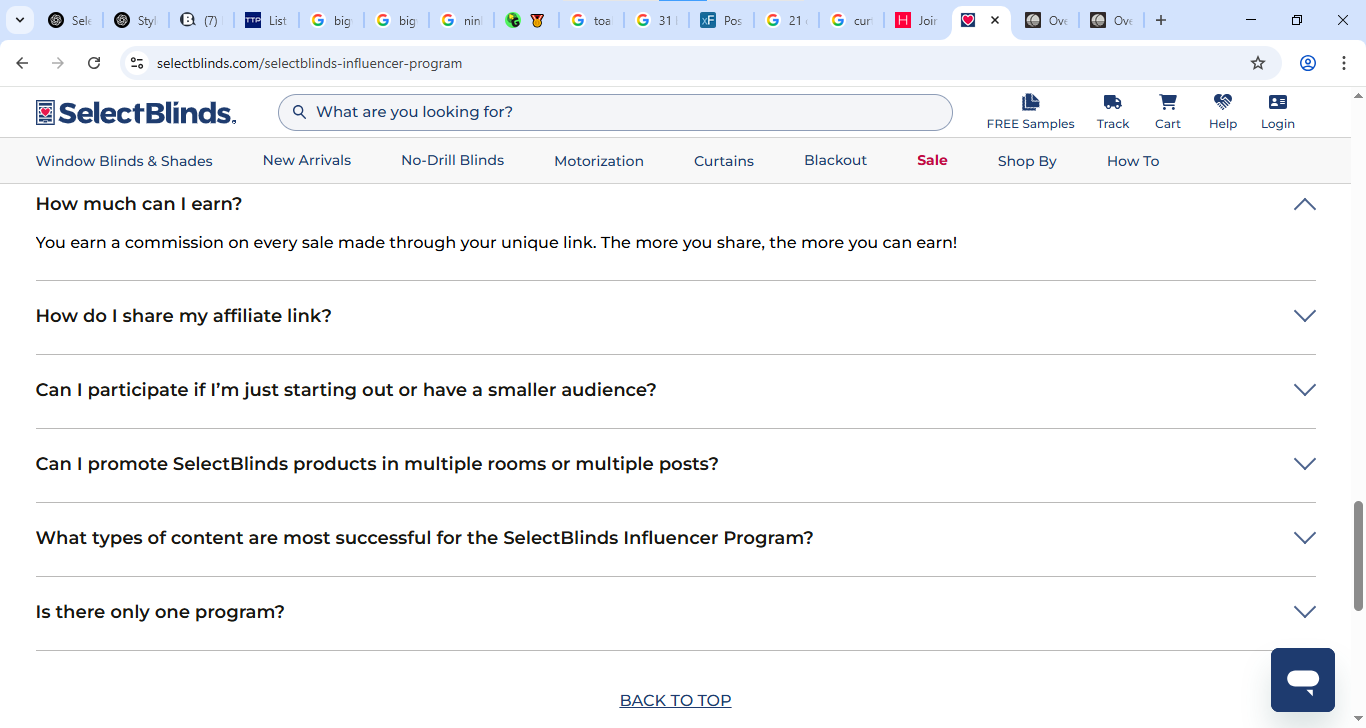1366x728 pixels.
Task: Expand 'Is there only one program?'
Action: [x=1304, y=612]
